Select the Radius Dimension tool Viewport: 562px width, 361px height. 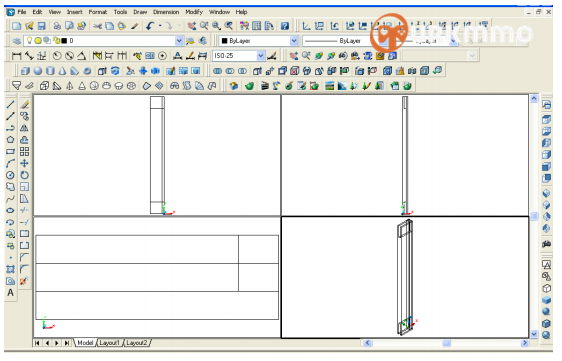click(57, 56)
